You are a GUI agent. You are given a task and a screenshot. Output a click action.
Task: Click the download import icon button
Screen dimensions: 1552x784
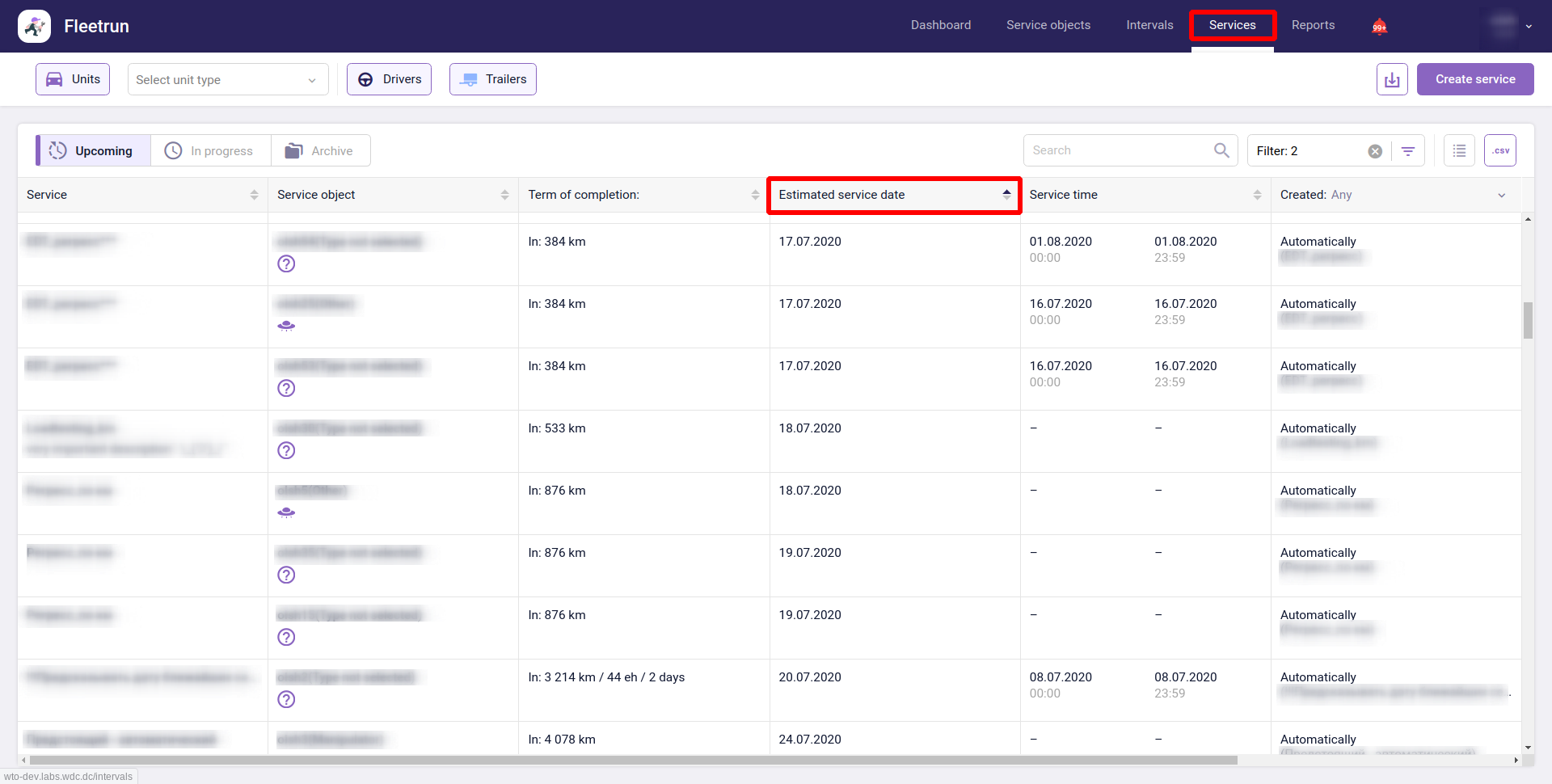(x=1392, y=79)
